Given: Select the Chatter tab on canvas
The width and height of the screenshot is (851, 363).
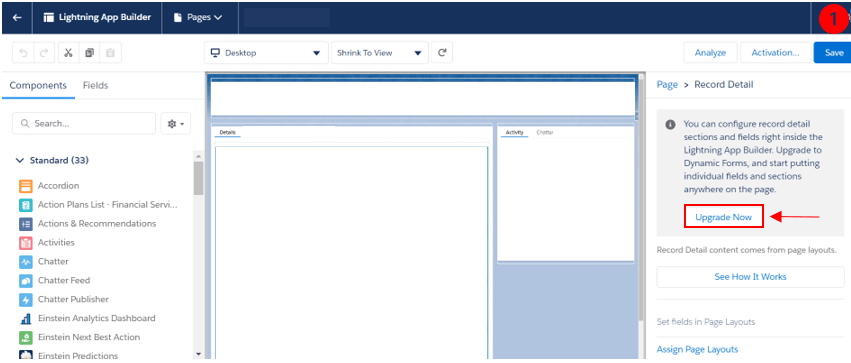Looking at the screenshot, I should point(545,133).
